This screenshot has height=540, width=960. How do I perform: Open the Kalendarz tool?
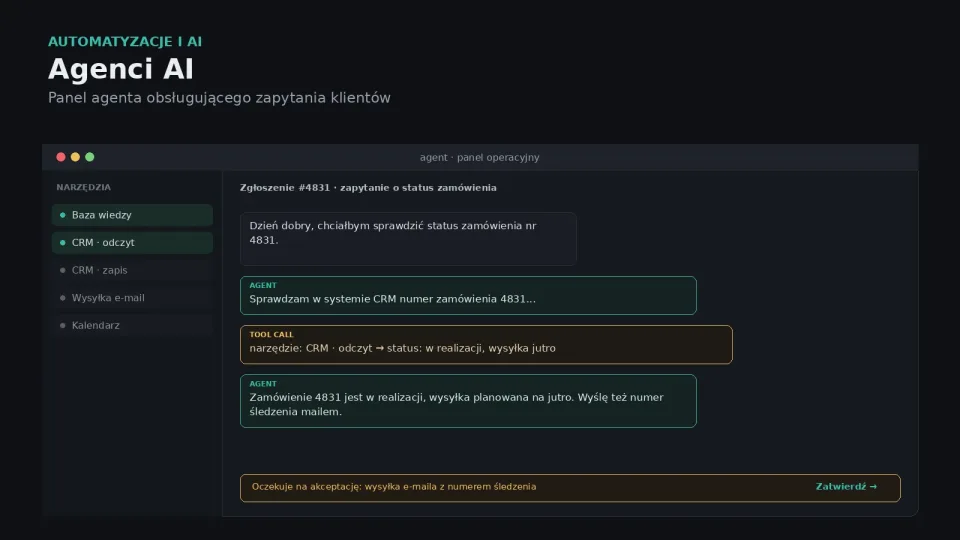point(132,325)
